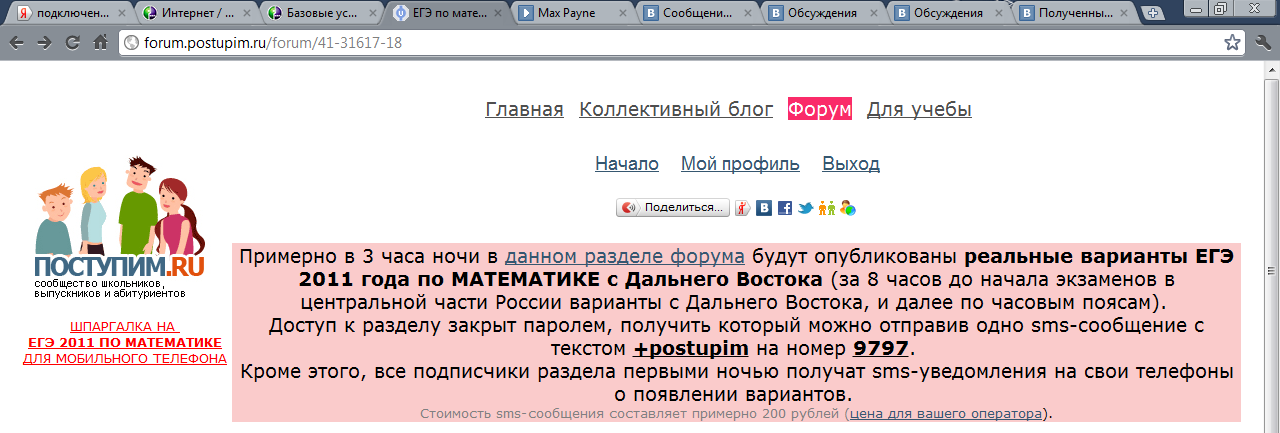Image resolution: width=1280 pixels, height=433 pixels.
Task: Share the page via the Twitter bird icon
Action: click(x=805, y=208)
